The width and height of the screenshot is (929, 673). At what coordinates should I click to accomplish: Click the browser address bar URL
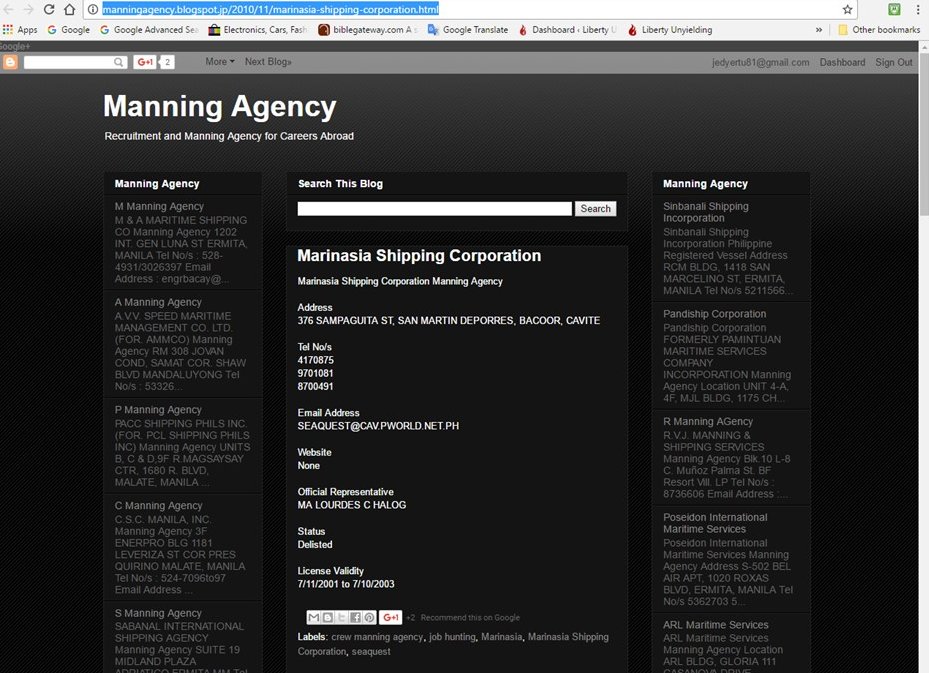point(270,9)
